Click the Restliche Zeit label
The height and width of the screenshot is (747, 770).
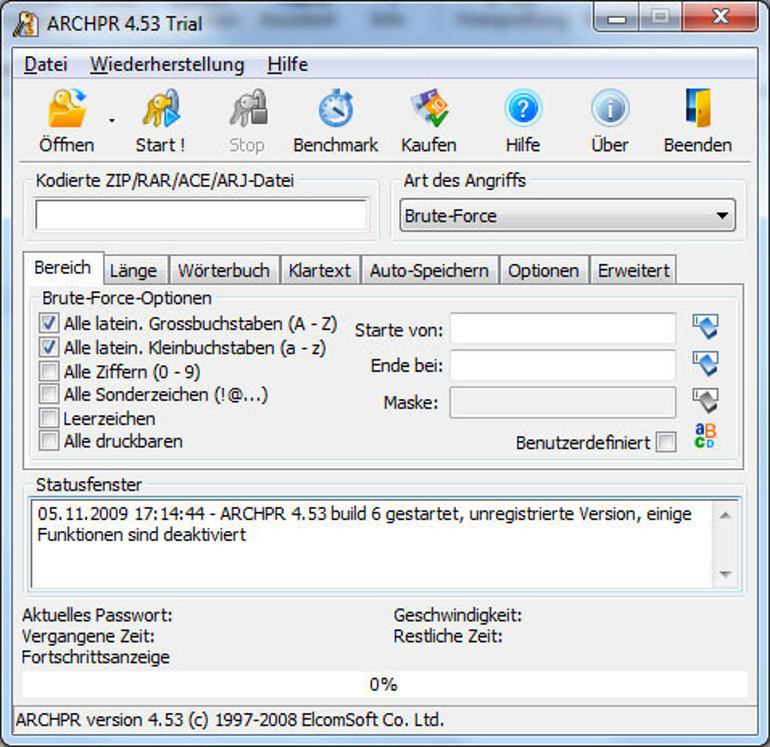pyautogui.click(x=448, y=636)
